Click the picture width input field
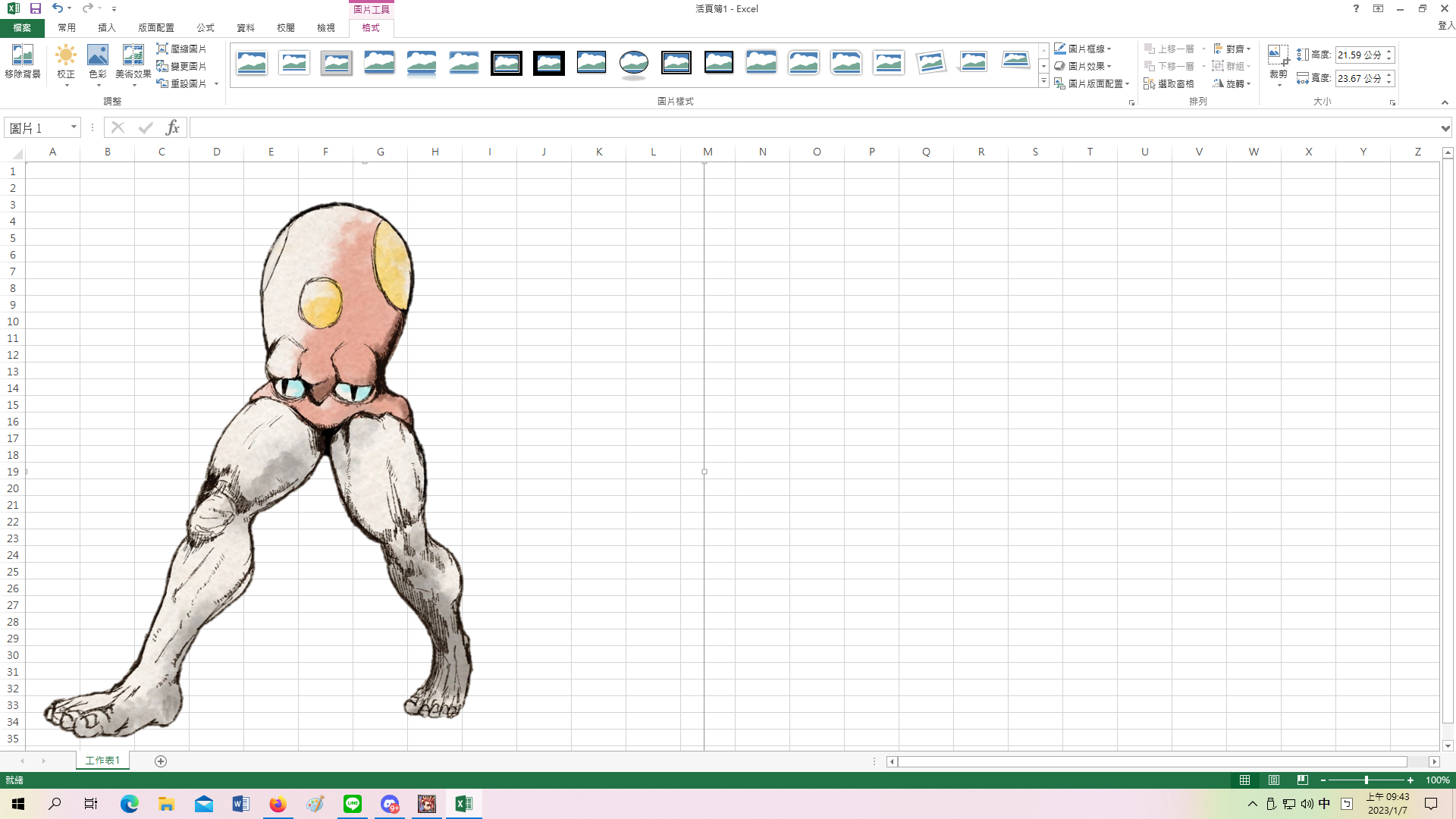 pos(1359,78)
